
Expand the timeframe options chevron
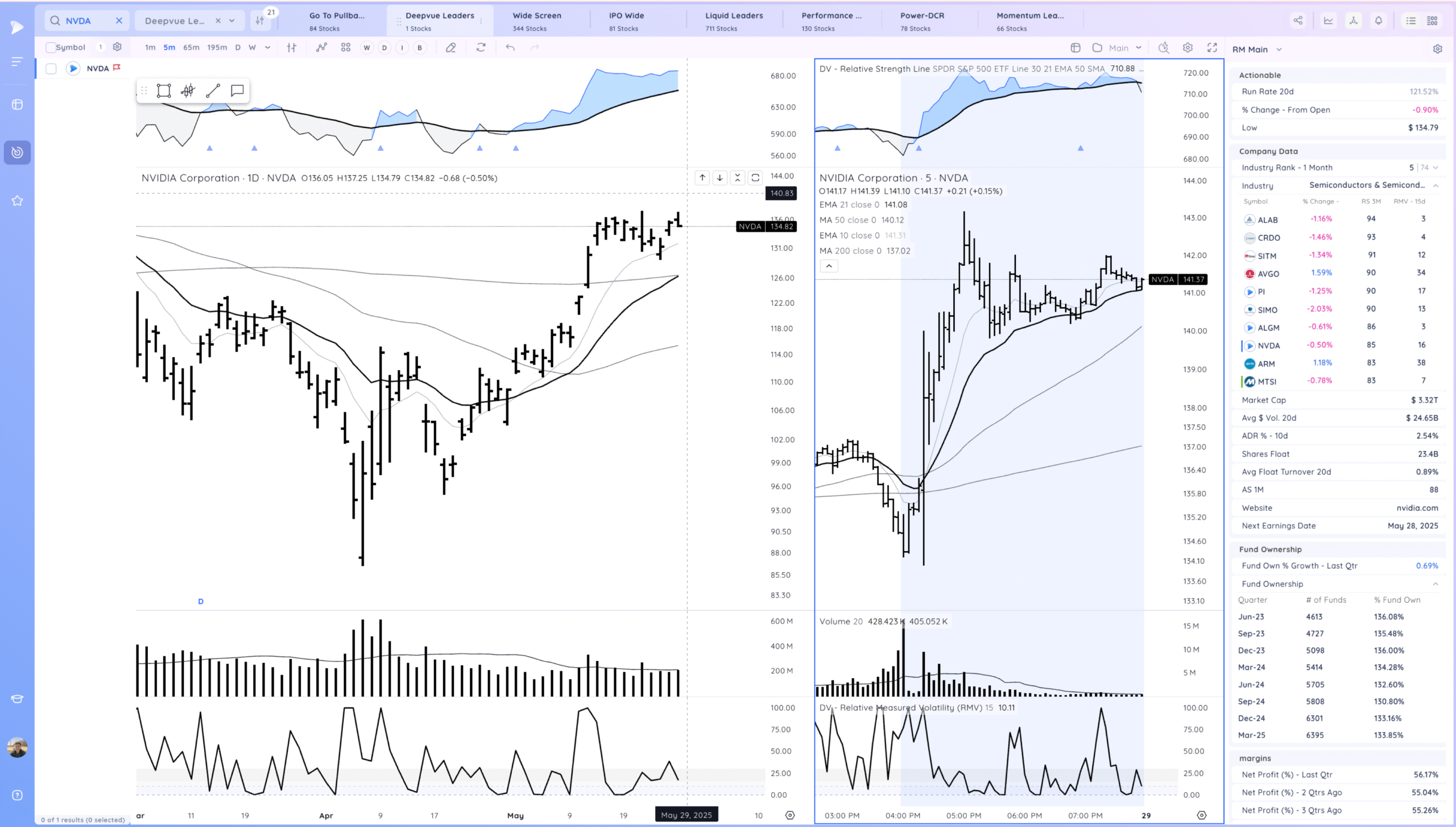point(267,48)
